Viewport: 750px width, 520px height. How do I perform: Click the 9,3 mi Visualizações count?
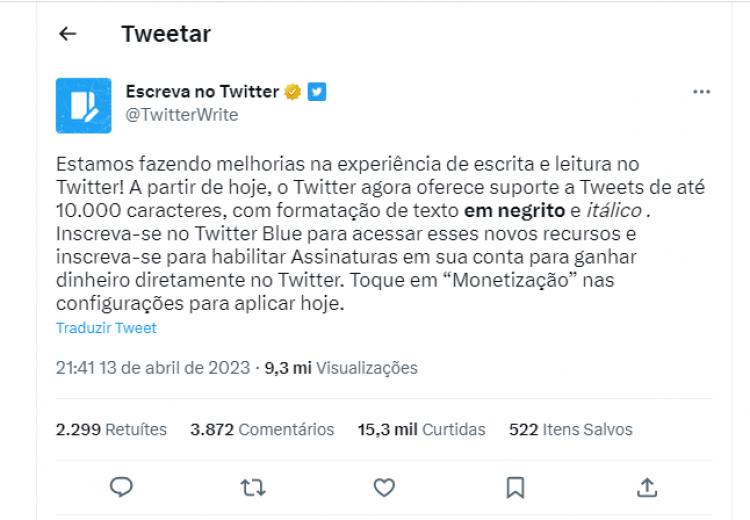pyautogui.click(x=341, y=368)
